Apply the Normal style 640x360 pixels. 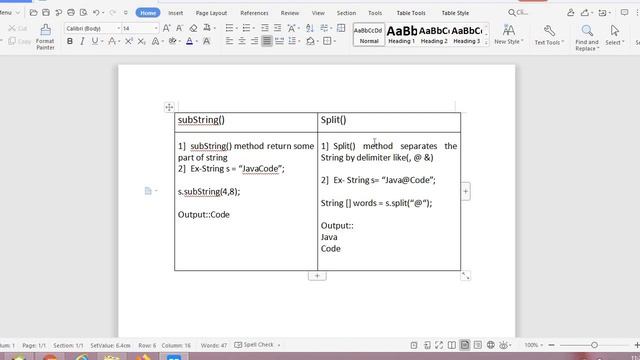(x=369, y=34)
